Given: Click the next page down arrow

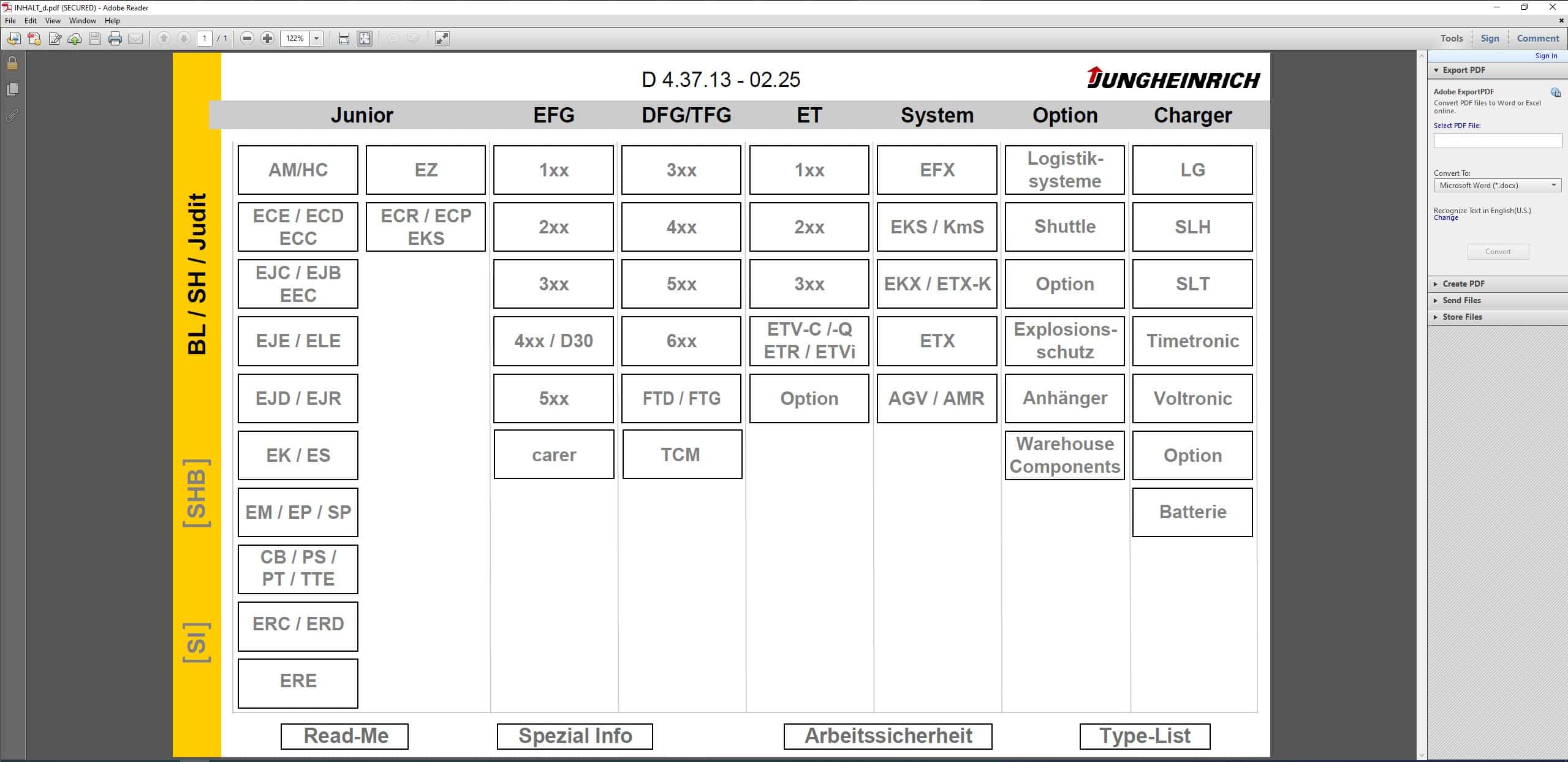Looking at the screenshot, I should [x=184, y=39].
